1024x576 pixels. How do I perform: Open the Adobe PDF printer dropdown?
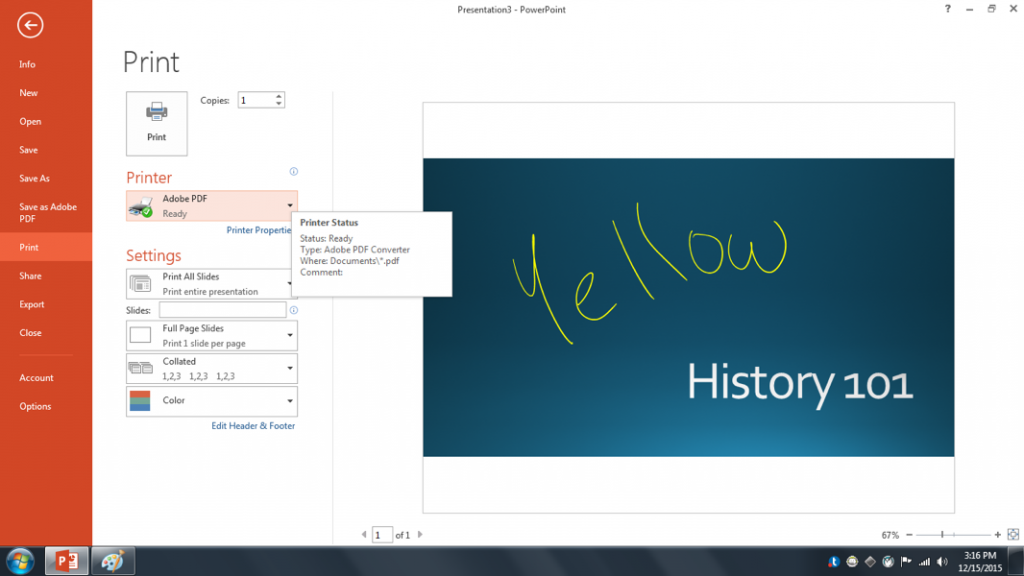[212, 206]
